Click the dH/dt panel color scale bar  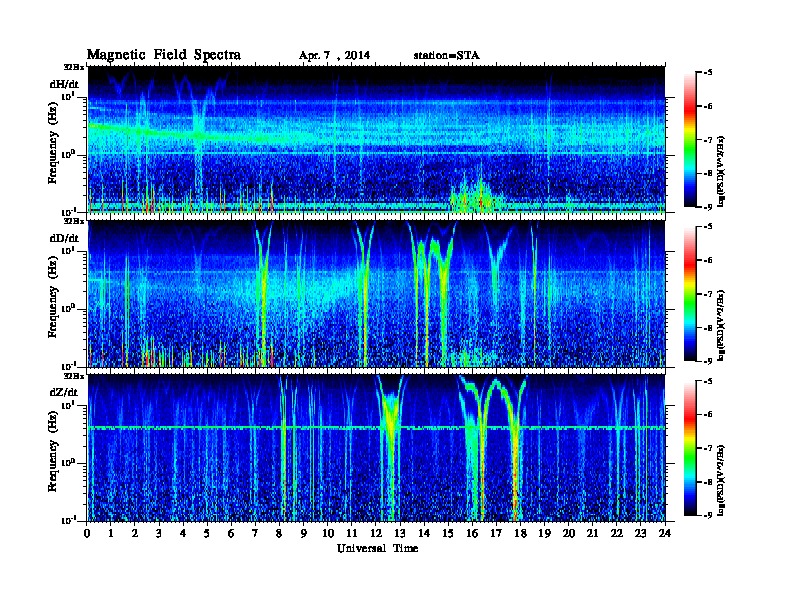pyautogui.click(x=689, y=139)
